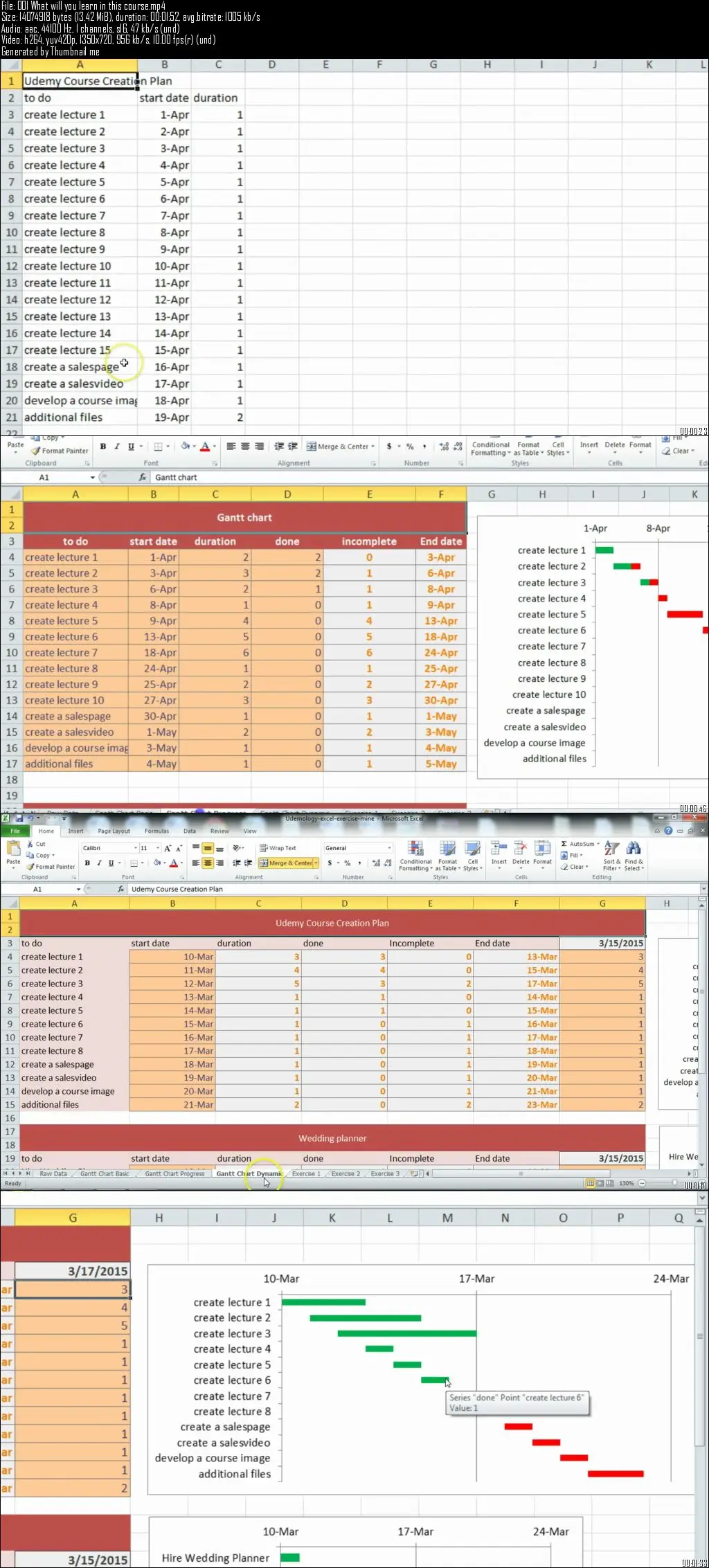Toggle Italic in the ribbon below Calibri
Image resolution: width=709 pixels, height=1568 pixels.
pyautogui.click(x=99, y=863)
